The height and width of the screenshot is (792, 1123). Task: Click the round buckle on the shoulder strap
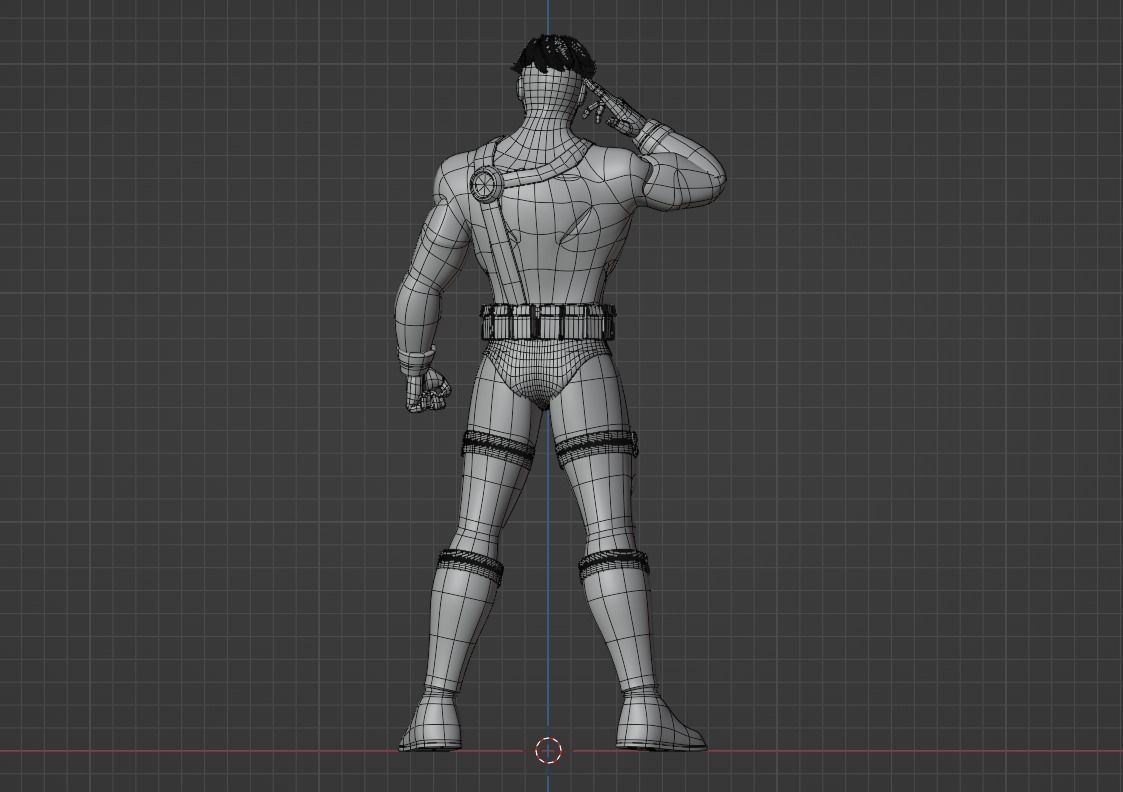(x=487, y=183)
